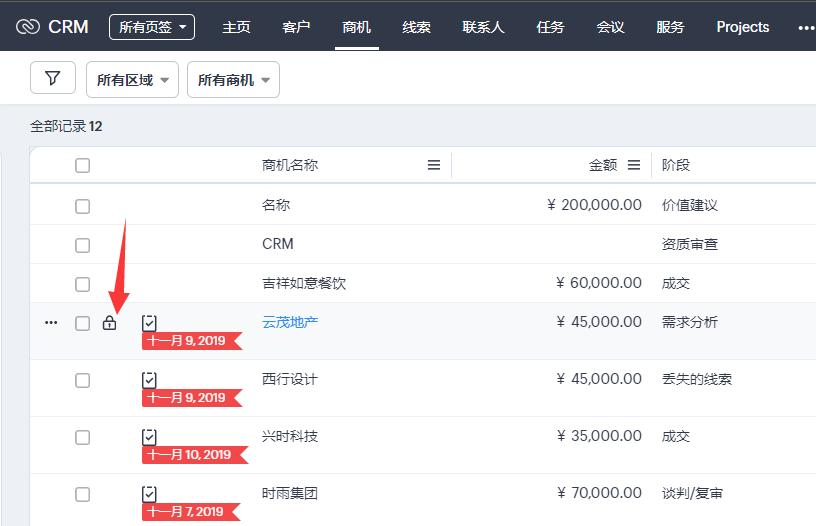Expand the 所有商机 dropdown
816x526 pixels.
pyautogui.click(x=233, y=80)
